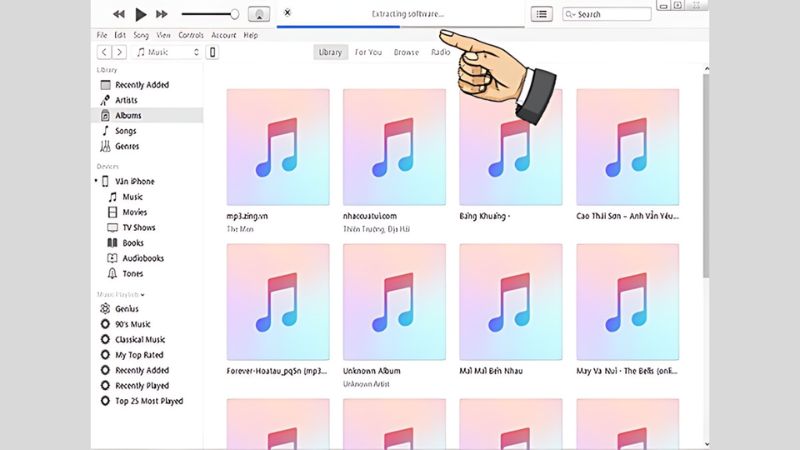Open the Top 25 Most Played playlist
The width and height of the screenshot is (800, 450).
click(x=149, y=401)
